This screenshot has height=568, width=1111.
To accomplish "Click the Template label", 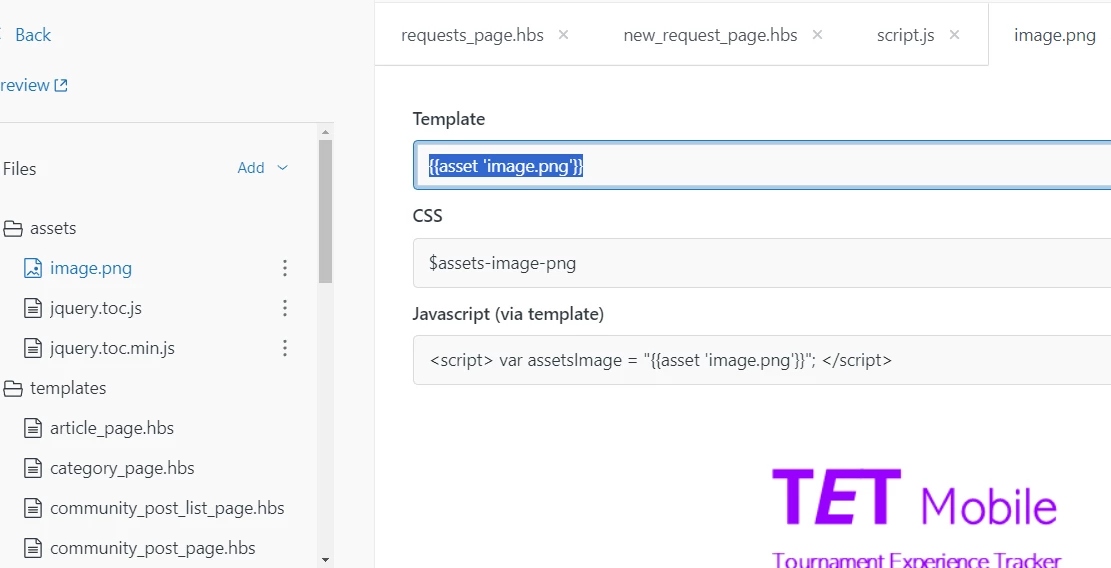I will coord(449,119).
